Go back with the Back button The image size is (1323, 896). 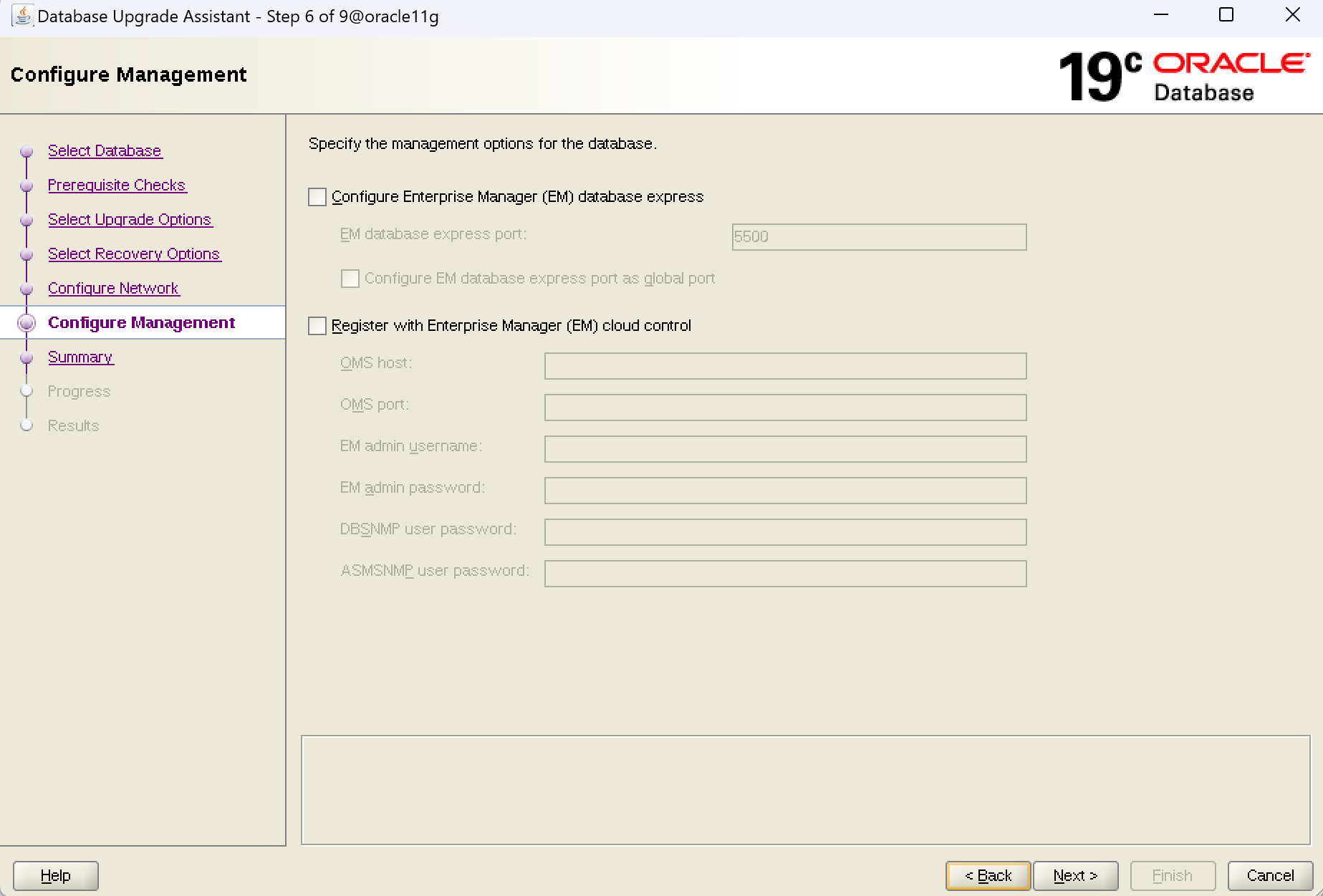(988, 876)
